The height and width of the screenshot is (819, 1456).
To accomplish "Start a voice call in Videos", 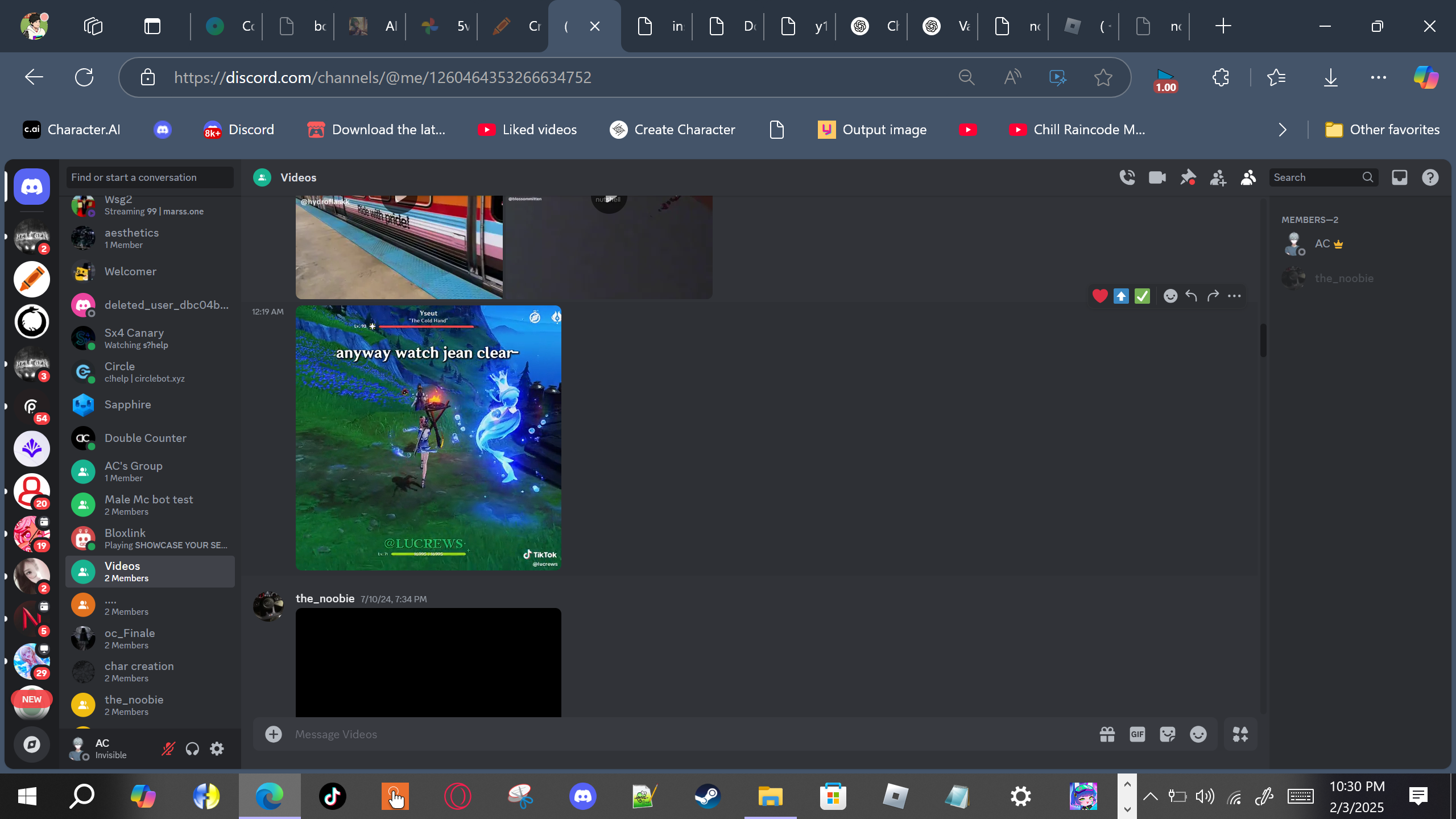I will tap(1127, 177).
